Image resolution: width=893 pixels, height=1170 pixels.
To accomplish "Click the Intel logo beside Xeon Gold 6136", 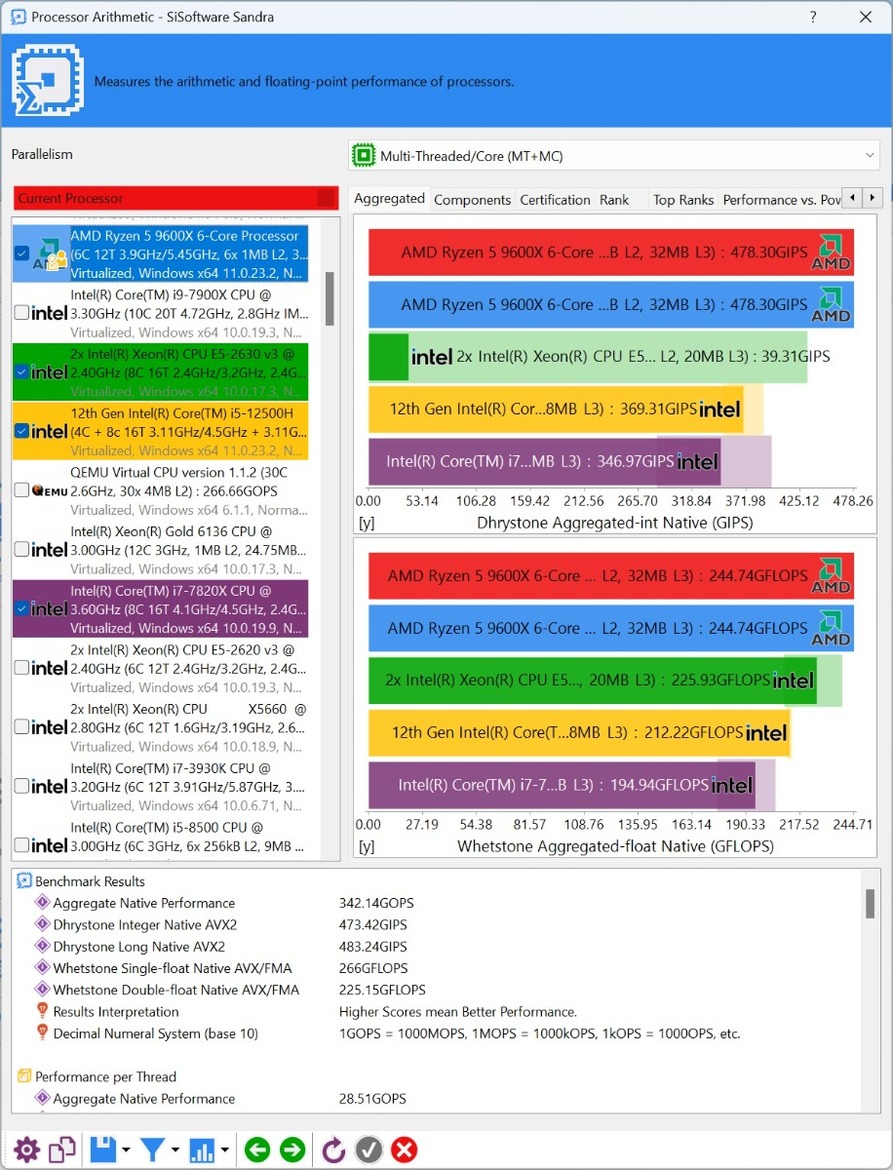I will 50,549.
